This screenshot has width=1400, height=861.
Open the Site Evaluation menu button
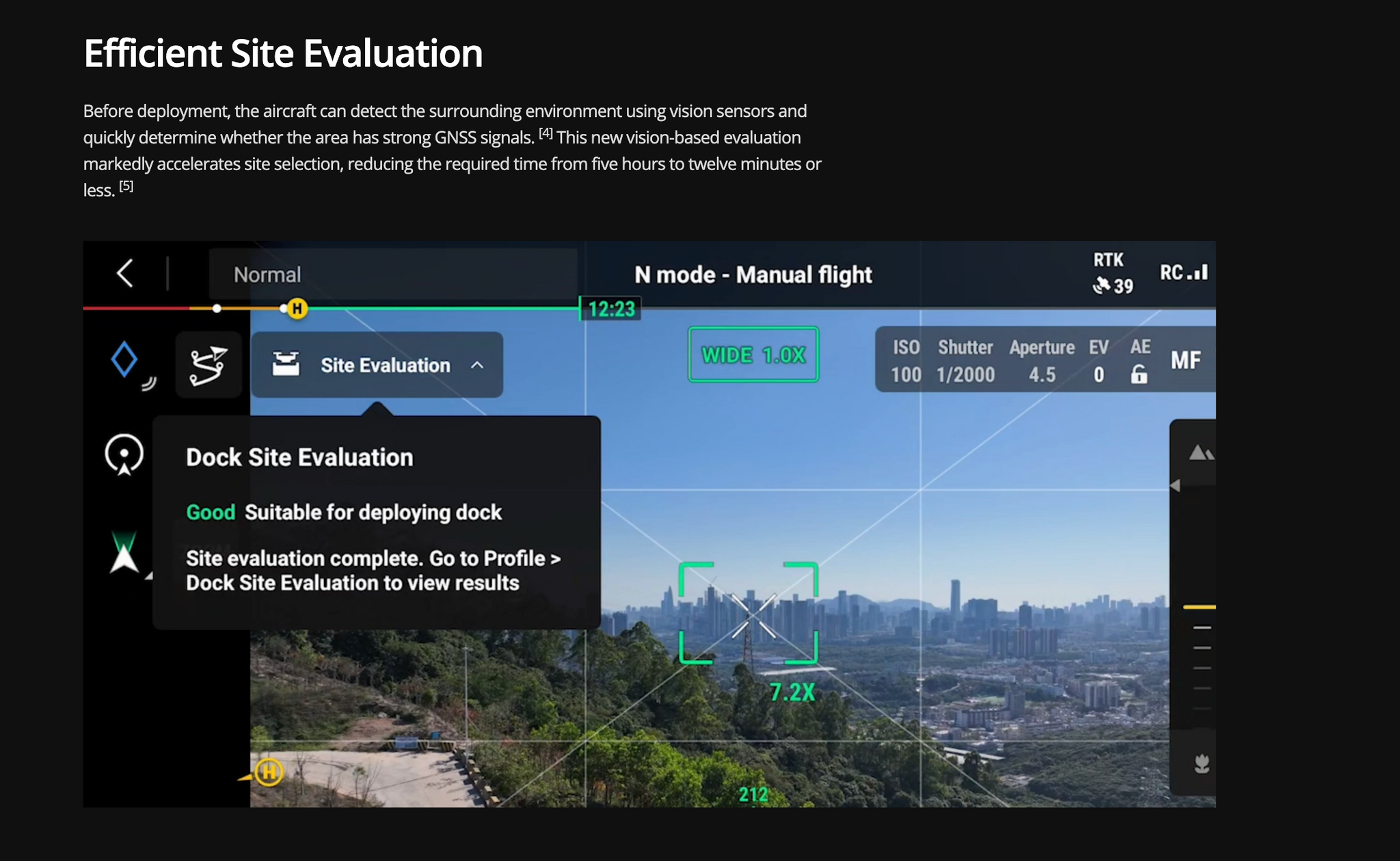coord(377,365)
